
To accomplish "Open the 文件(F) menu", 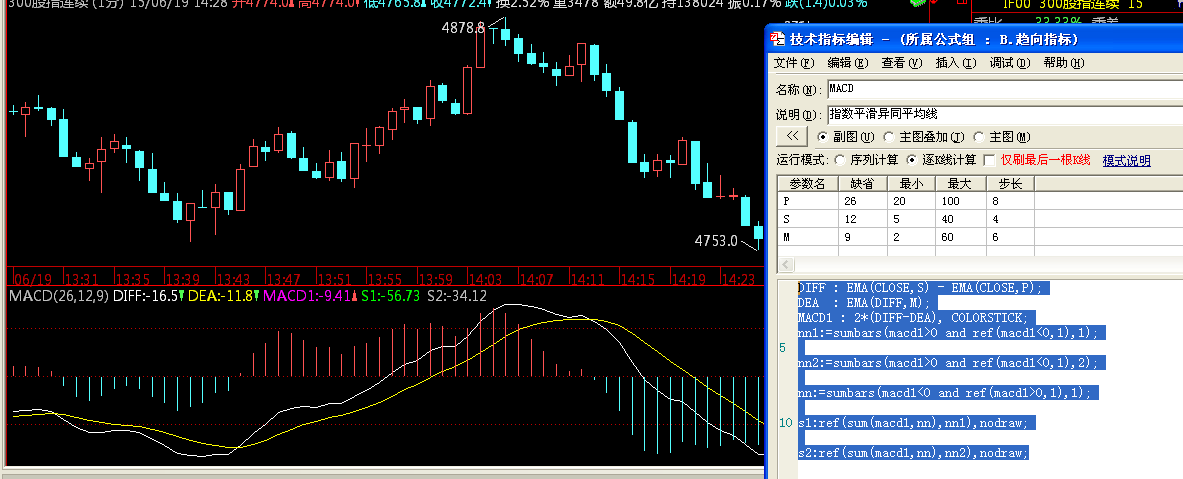I will [x=793, y=63].
